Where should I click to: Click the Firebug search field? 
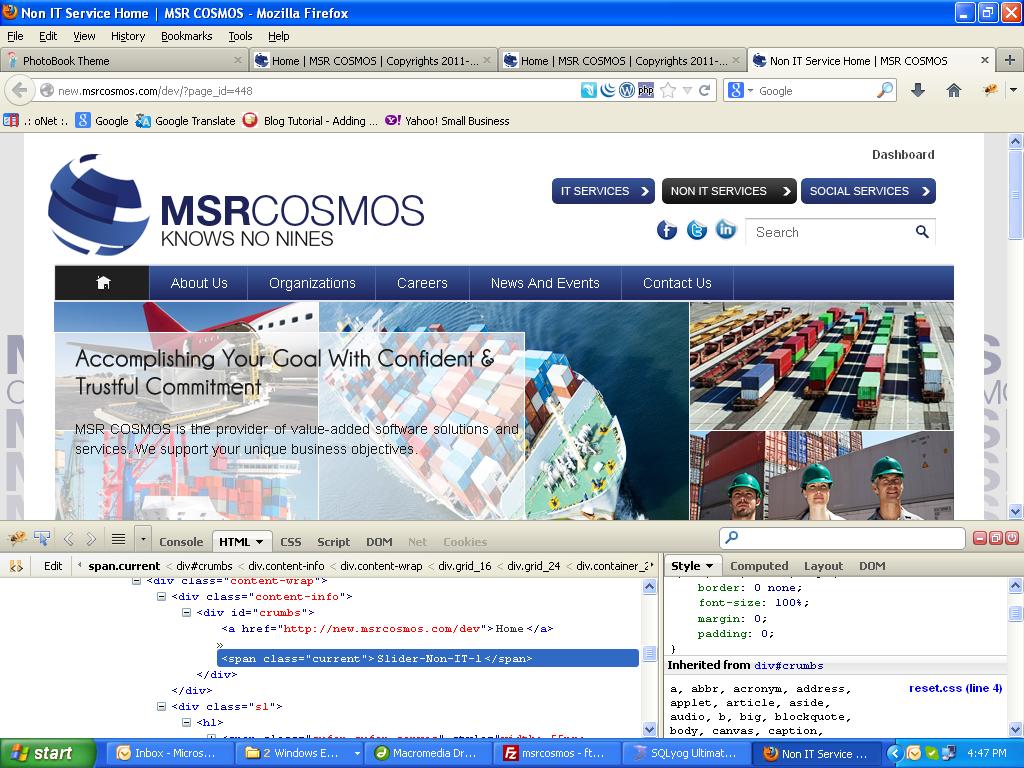tap(842, 538)
